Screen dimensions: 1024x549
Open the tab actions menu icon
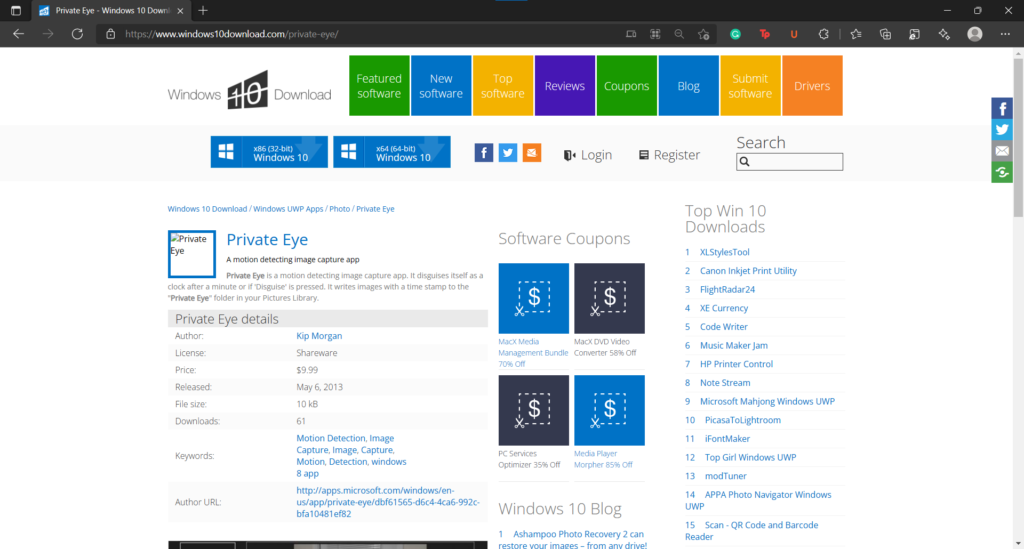click(x=16, y=10)
